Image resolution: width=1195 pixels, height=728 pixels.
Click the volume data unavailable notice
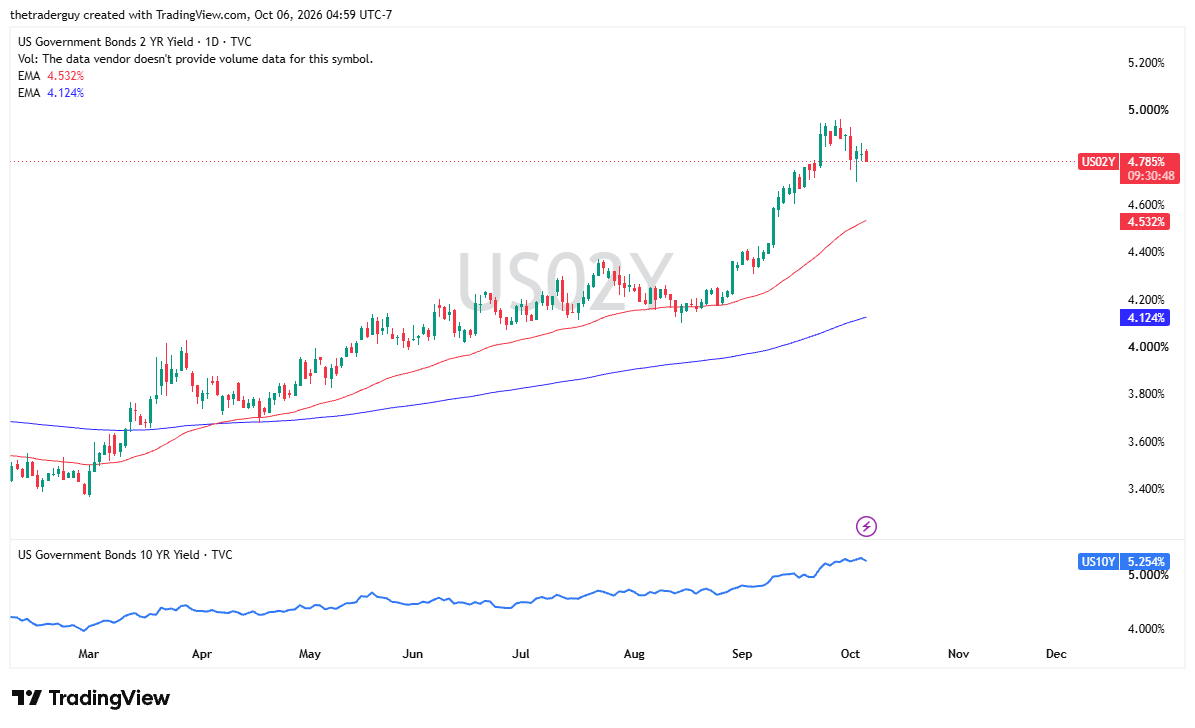pyautogui.click(x=196, y=59)
